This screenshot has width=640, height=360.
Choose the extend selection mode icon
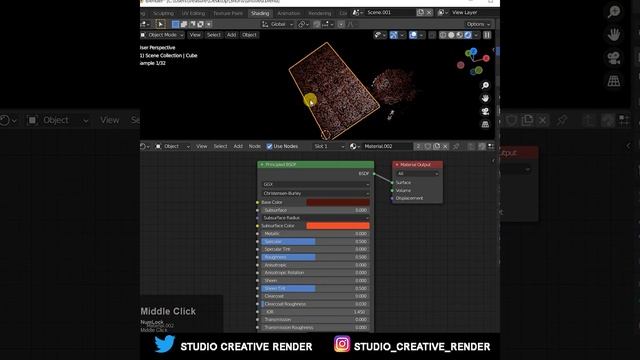[184, 24]
